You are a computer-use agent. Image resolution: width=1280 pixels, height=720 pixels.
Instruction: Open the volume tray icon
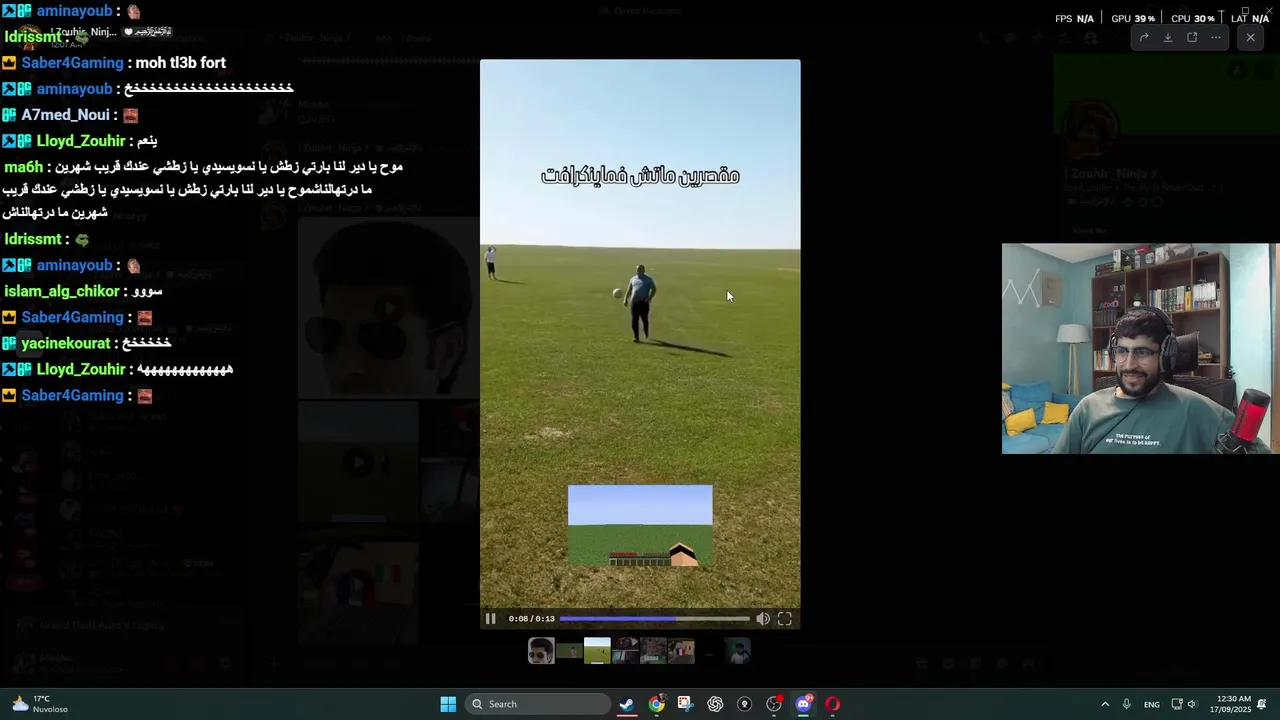(x=1192, y=704)
